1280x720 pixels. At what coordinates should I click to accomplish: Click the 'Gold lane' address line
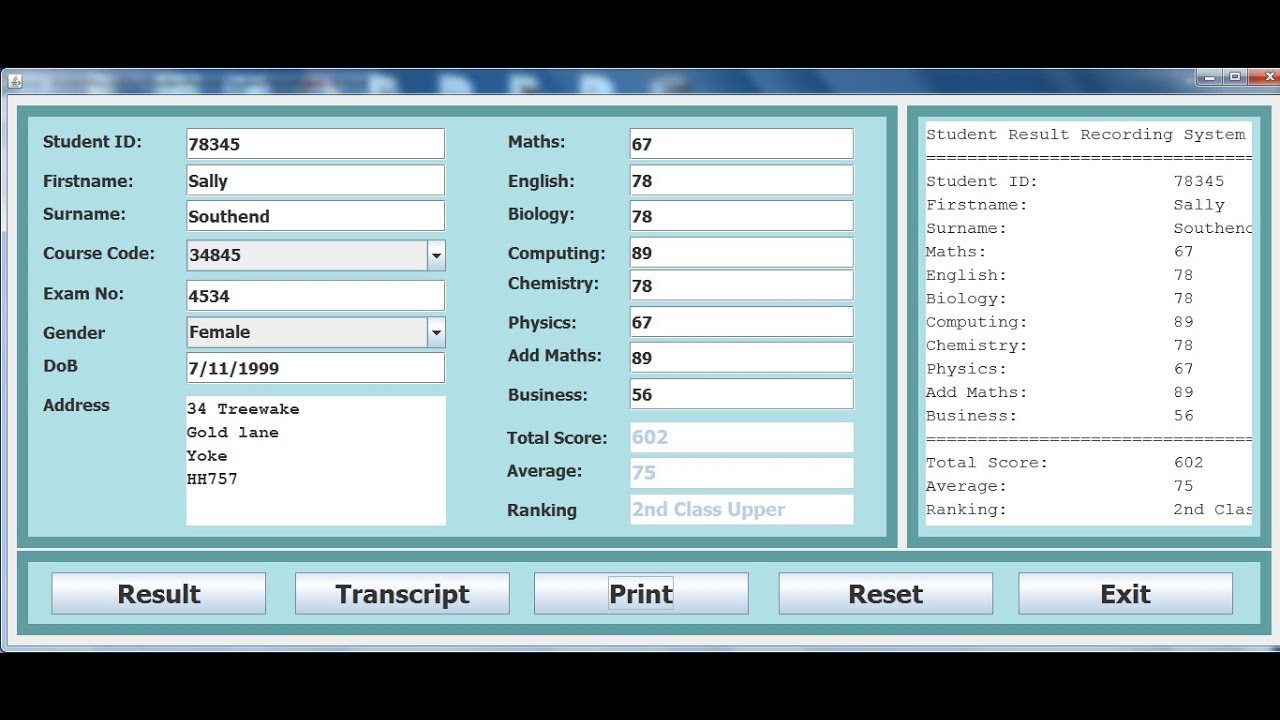pos(233,432)
